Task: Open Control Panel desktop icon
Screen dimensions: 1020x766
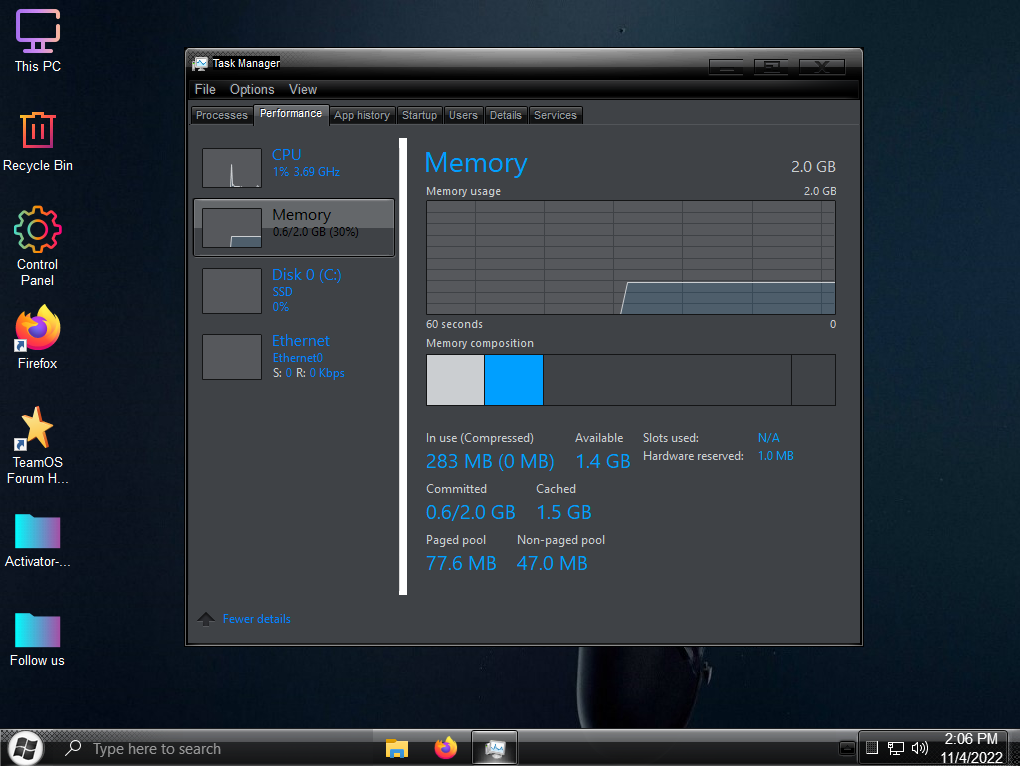Action: pos(38,230)
